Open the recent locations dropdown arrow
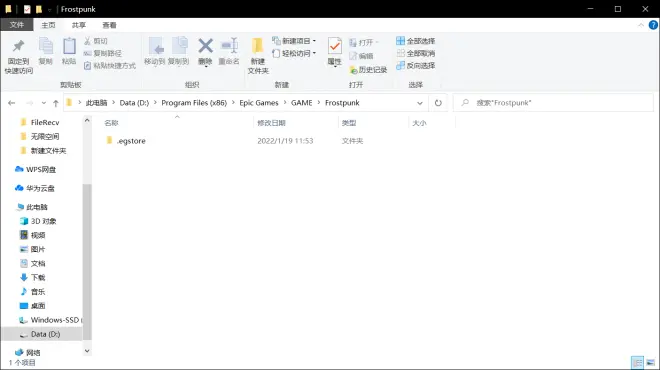Screen dimensions: 660x370 point(43,103)
